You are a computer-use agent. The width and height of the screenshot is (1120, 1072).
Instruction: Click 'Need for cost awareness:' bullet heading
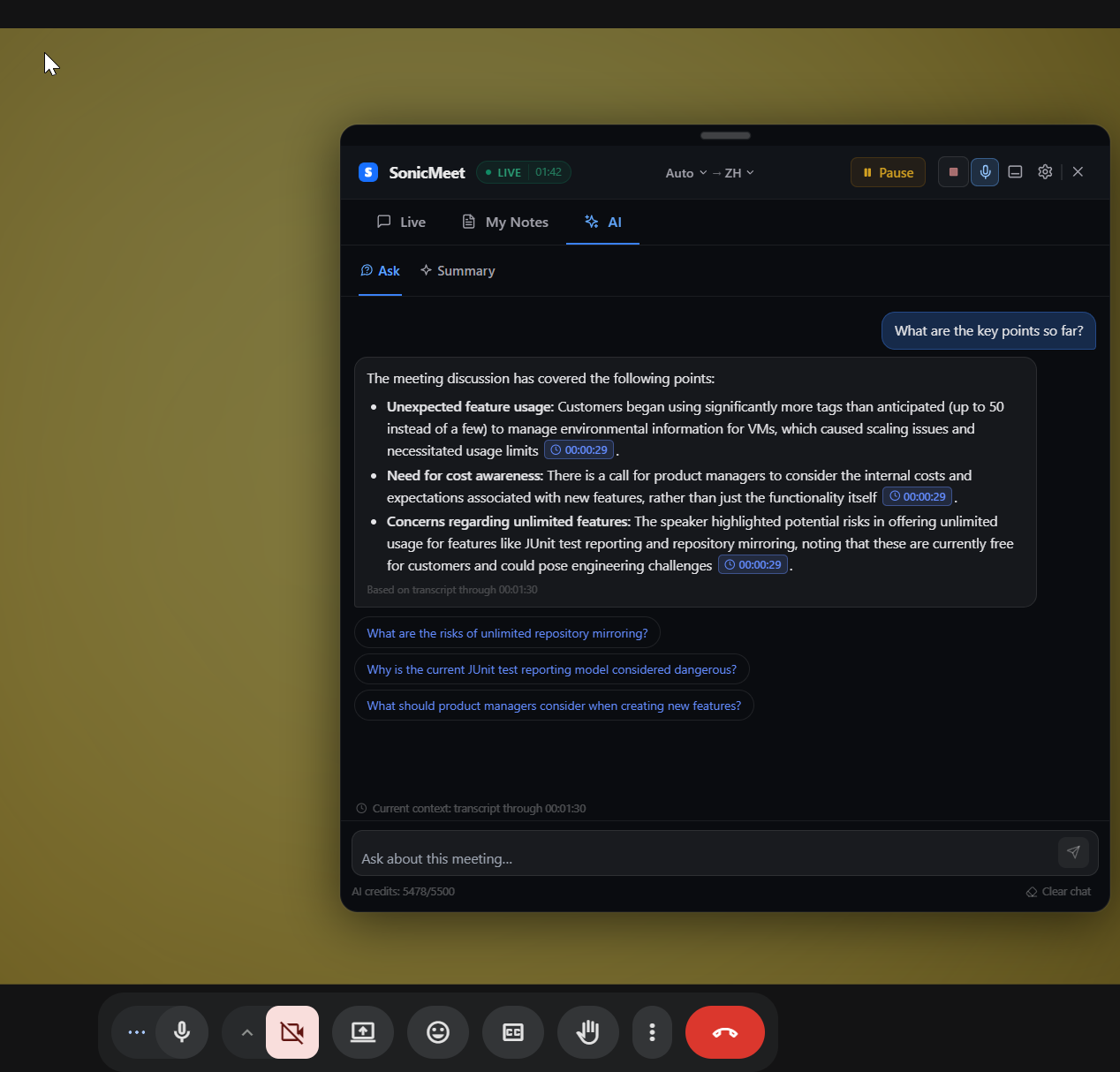point(465,476)
